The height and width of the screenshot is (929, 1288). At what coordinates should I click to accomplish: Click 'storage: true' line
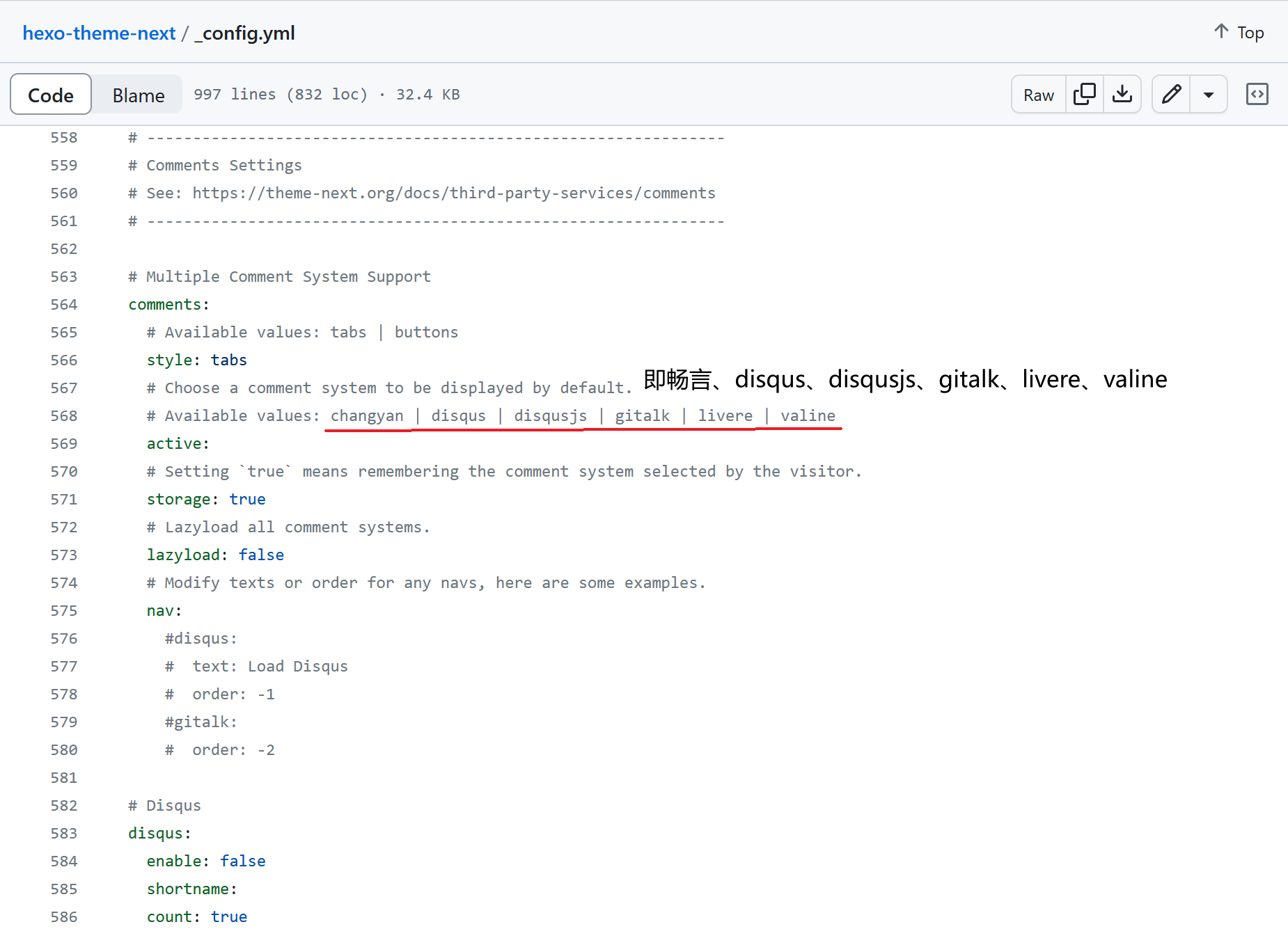[x=206, y=500]
